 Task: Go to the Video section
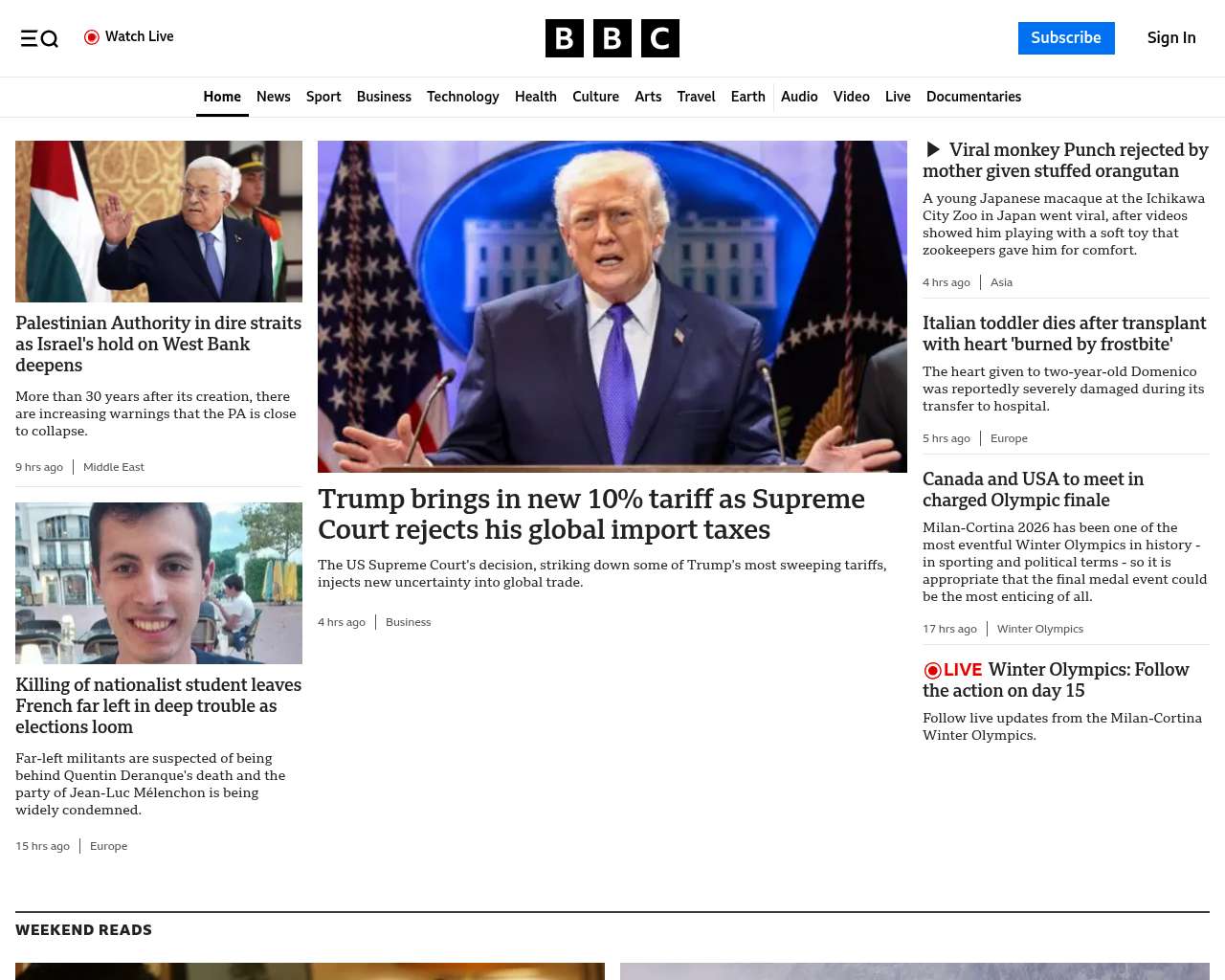click(x=852, y=97)
